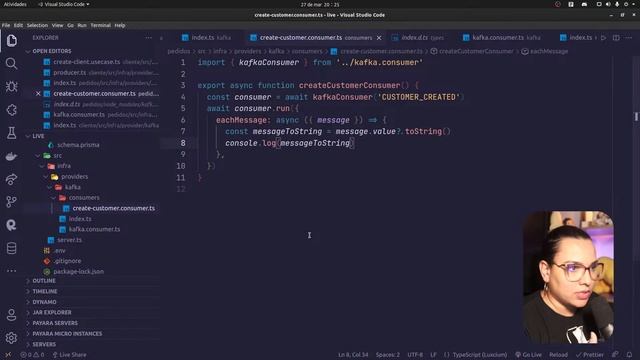Open errors and warnings count

(x=32, y=355)
